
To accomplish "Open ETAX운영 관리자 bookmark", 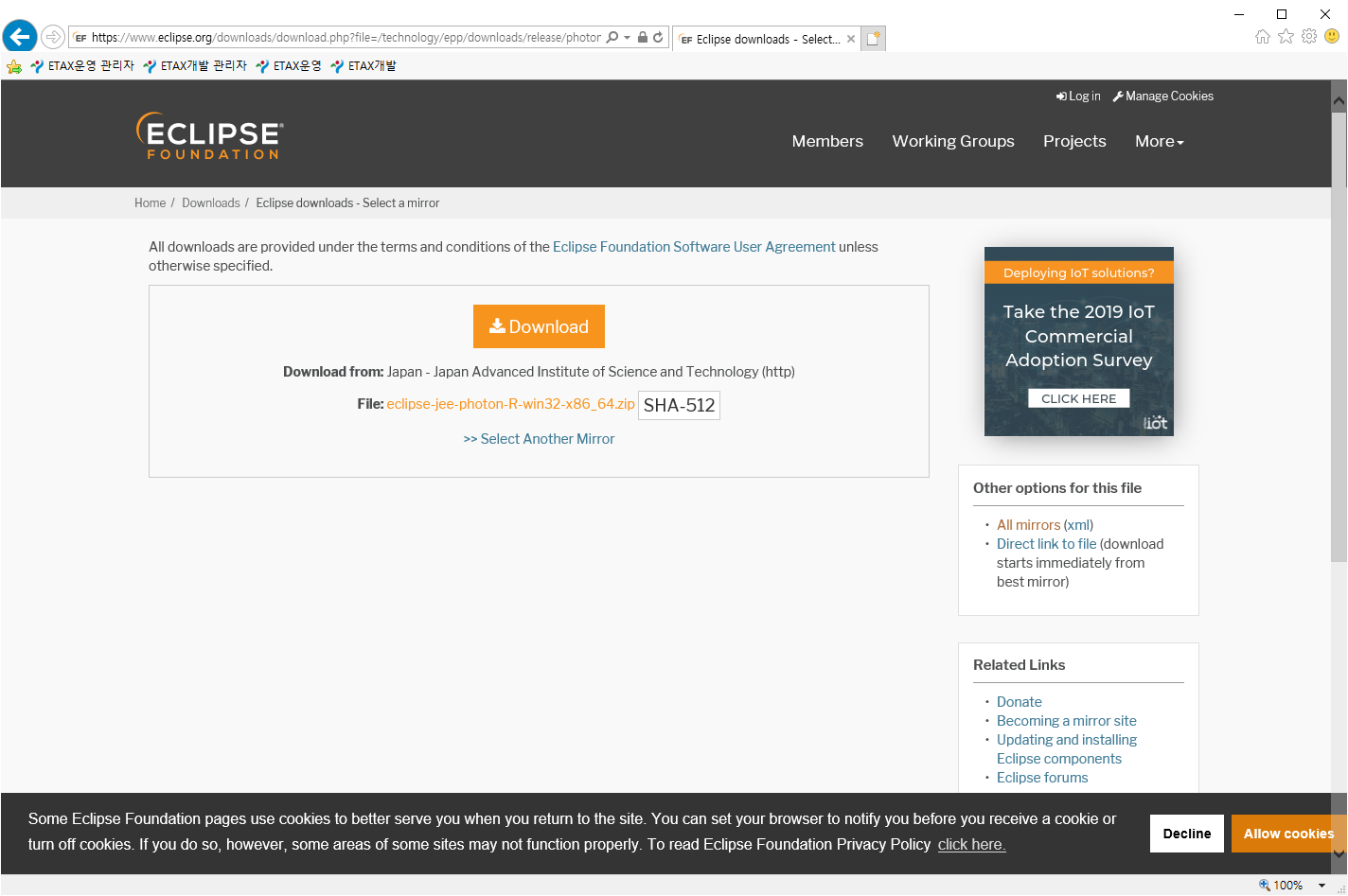I will 82,66.
